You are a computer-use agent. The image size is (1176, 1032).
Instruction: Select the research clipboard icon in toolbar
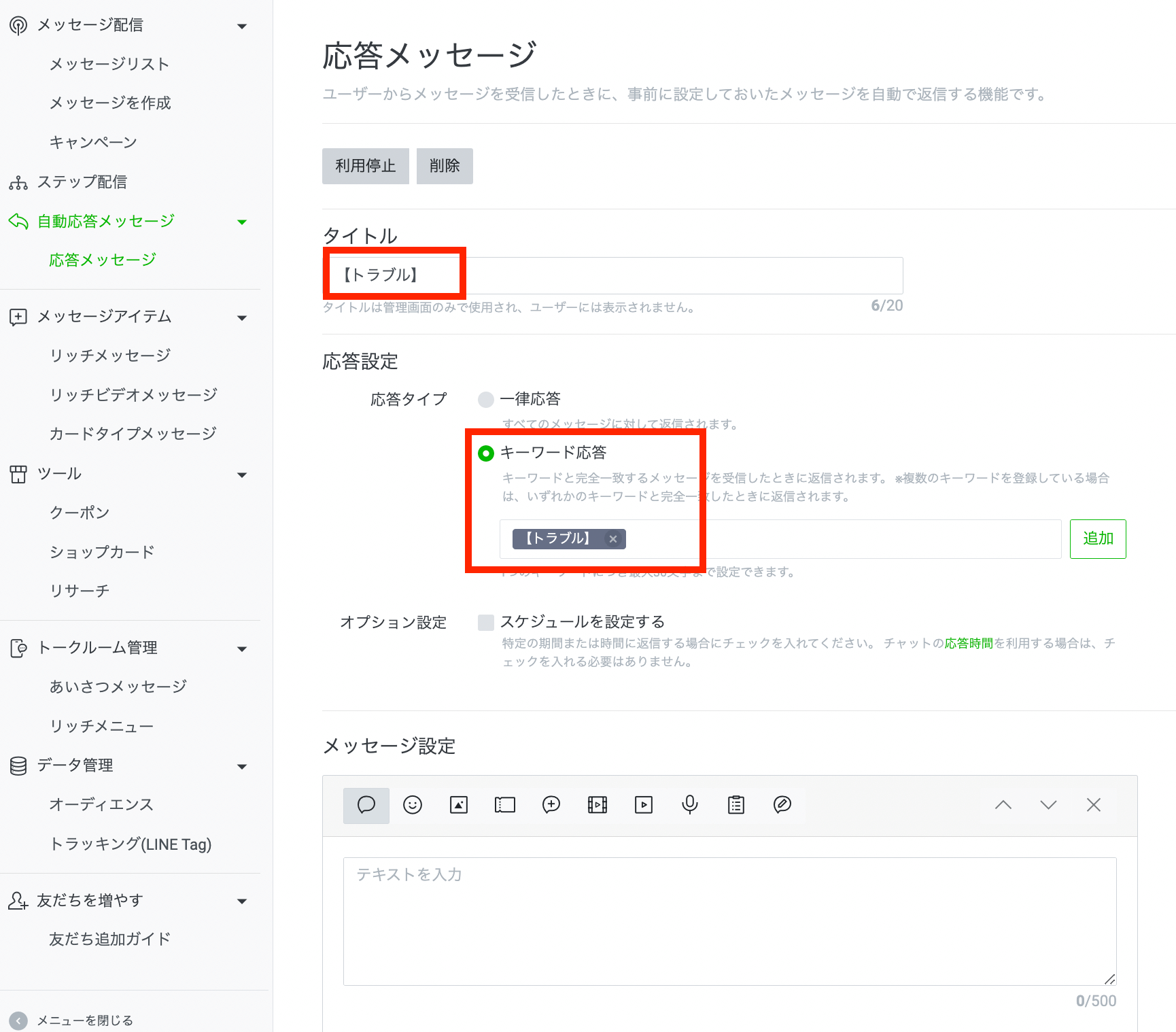(736, 805)
